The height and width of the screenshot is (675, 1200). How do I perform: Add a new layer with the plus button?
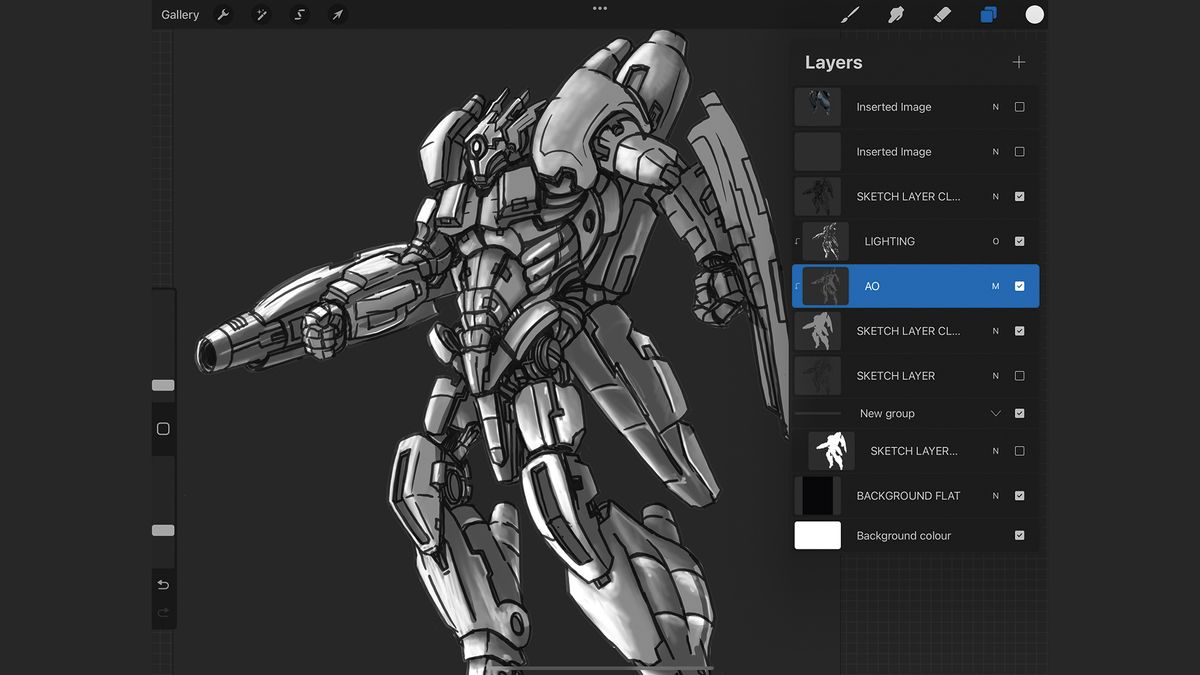click(1018, 61)
